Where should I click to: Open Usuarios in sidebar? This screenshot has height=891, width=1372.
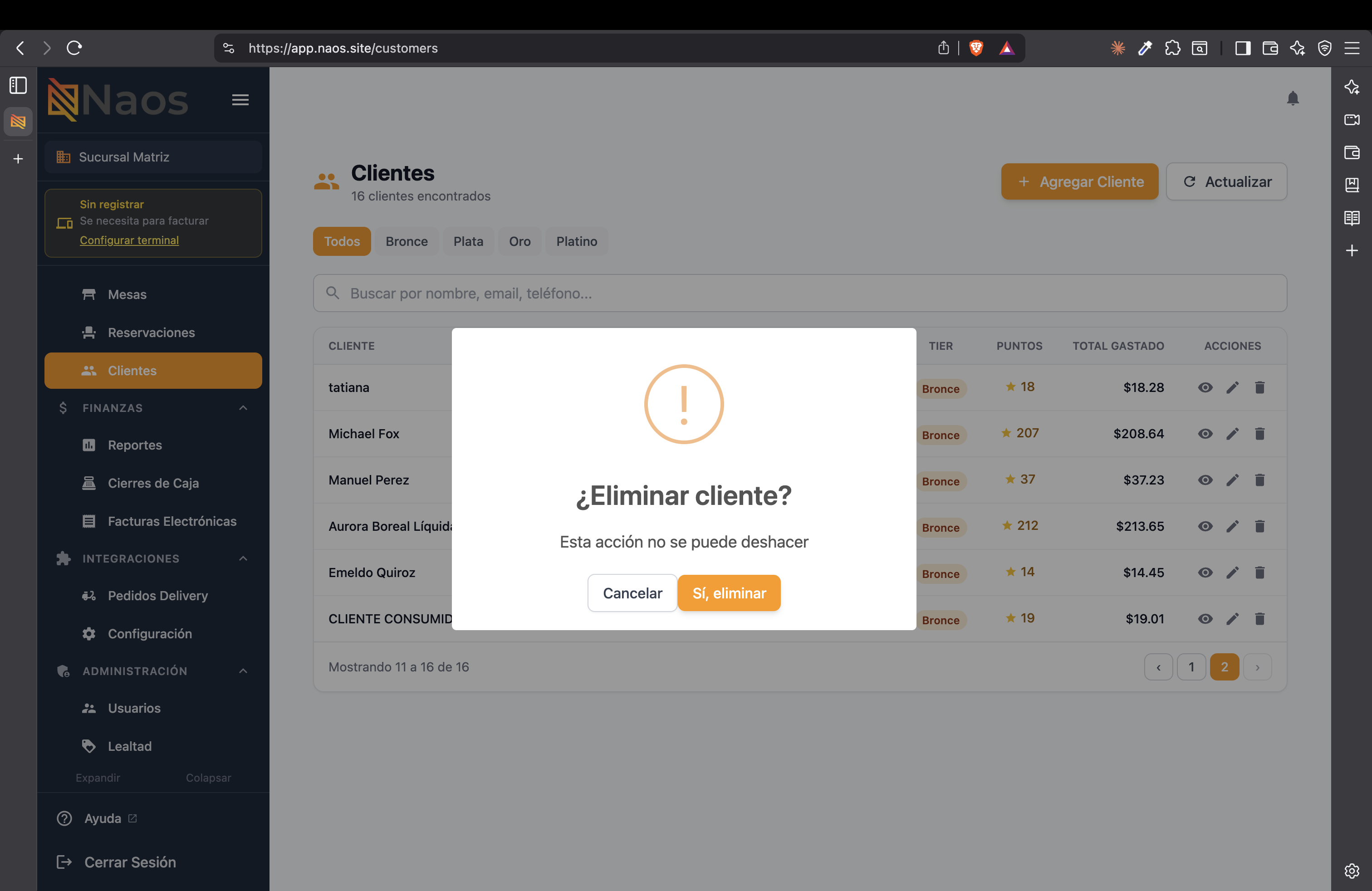[153, 708]
